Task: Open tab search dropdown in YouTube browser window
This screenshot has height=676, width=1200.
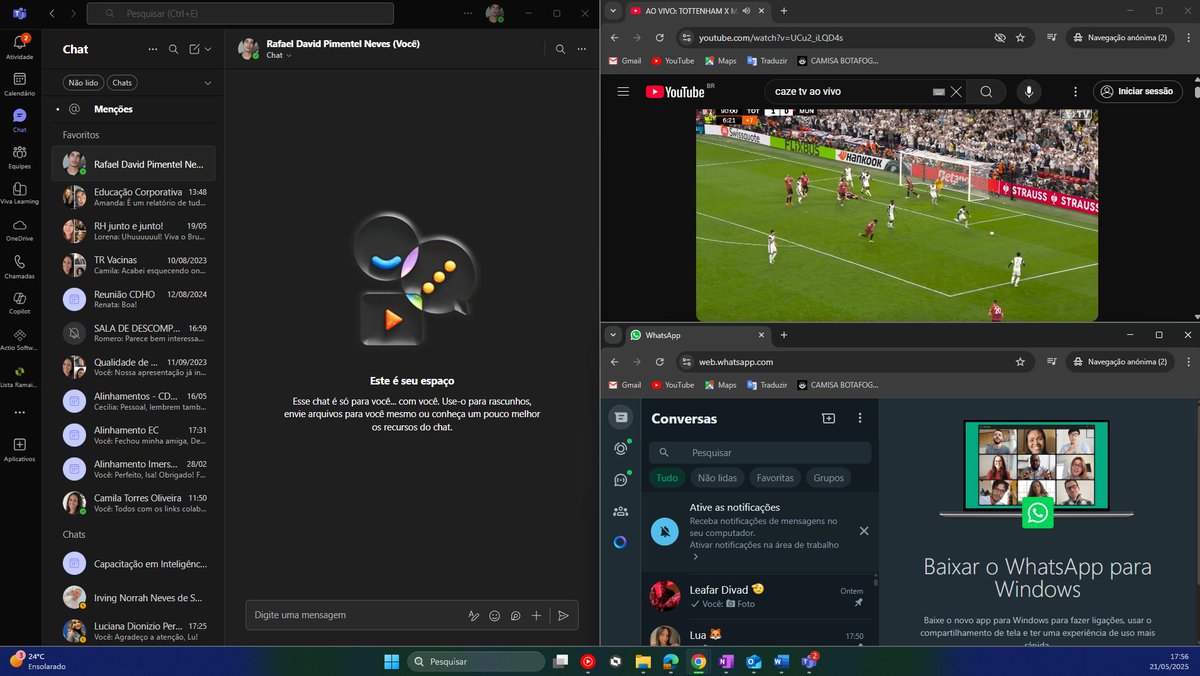Action: coord(613,10)
